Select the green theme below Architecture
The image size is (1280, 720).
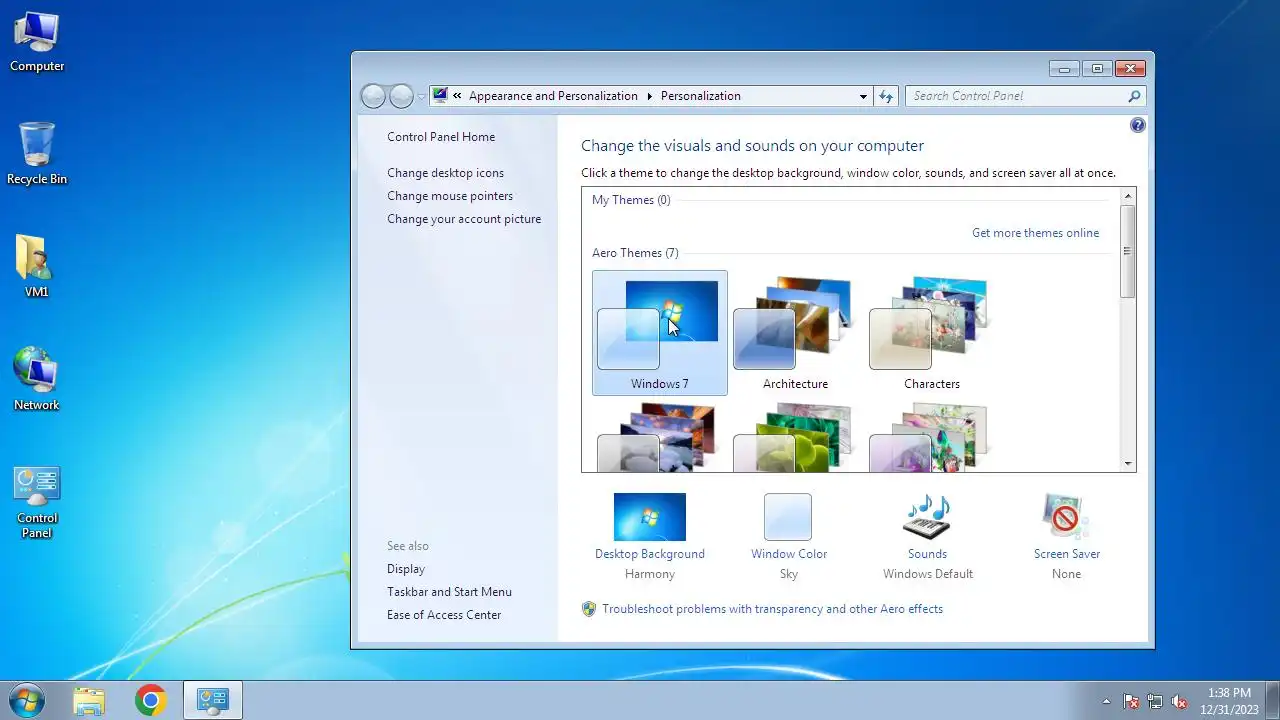[794, 437]
